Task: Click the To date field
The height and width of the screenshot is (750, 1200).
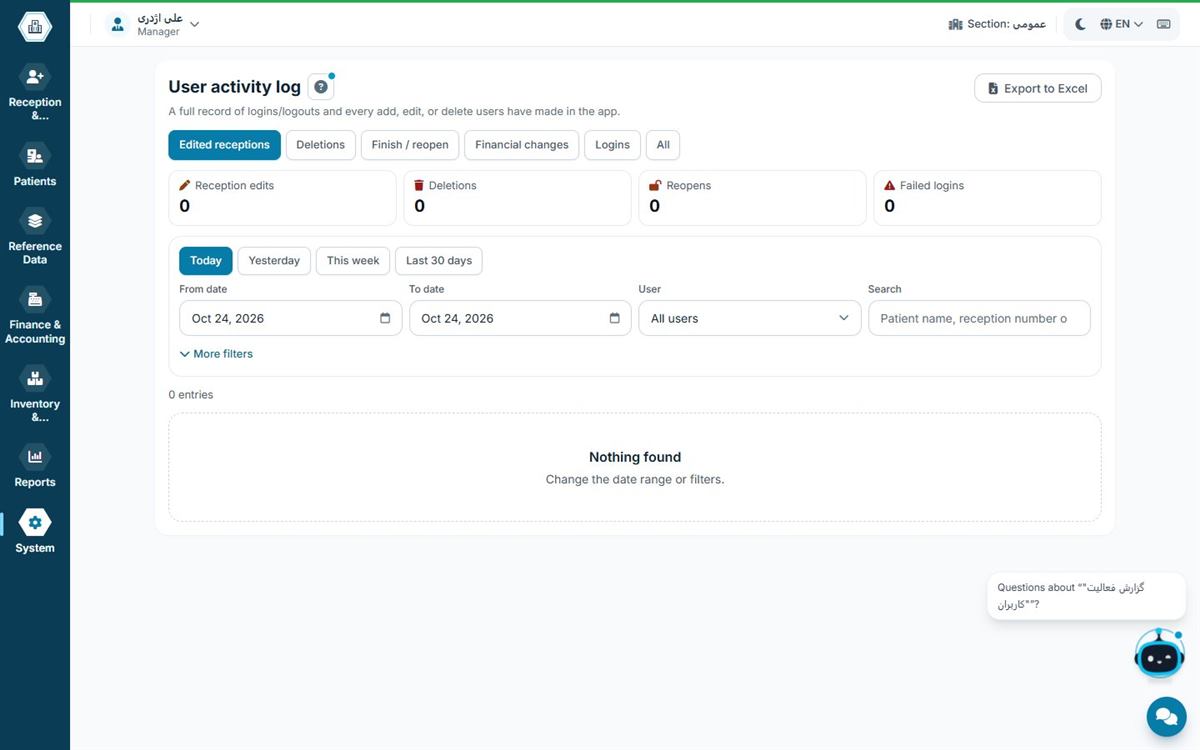Action: coord(520,318)
